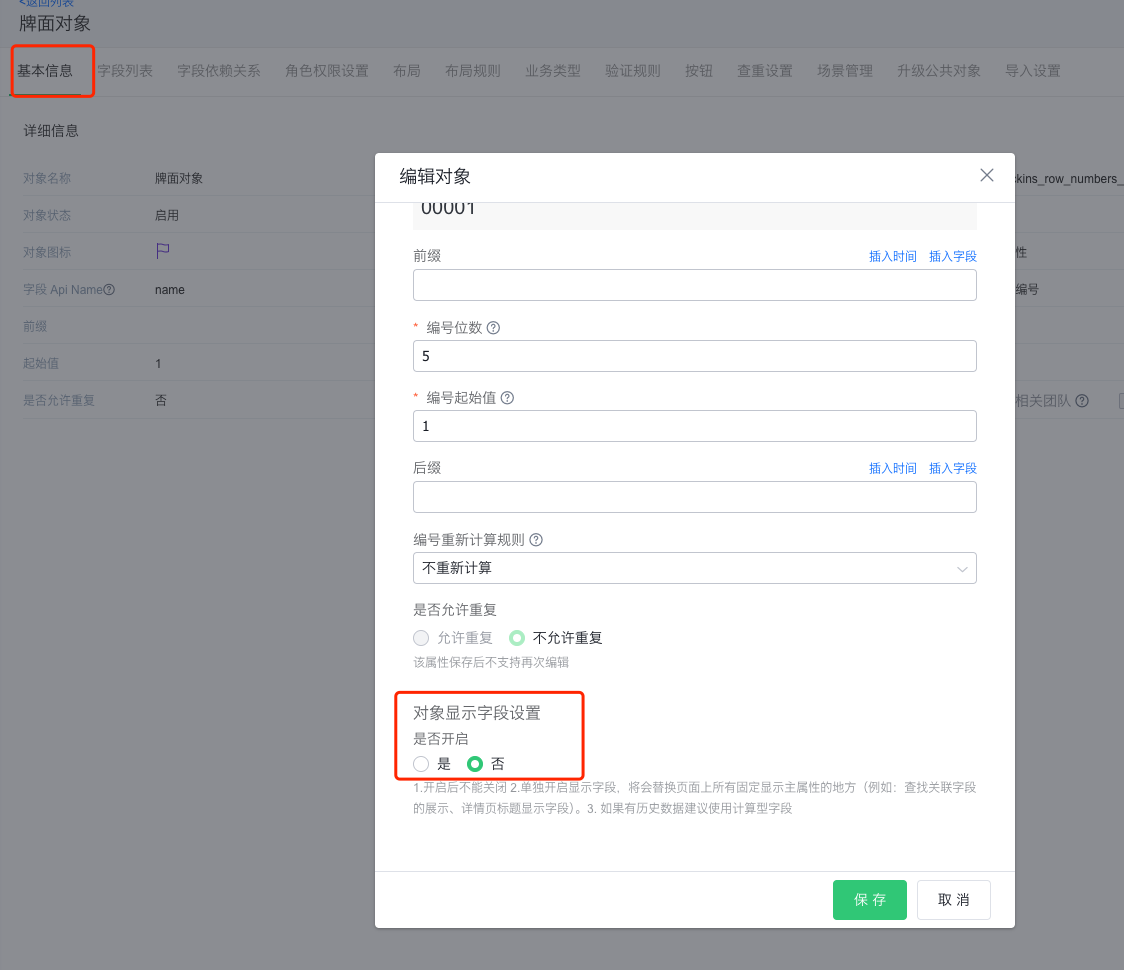Focus the 编号位数 input field

point(694,356)
